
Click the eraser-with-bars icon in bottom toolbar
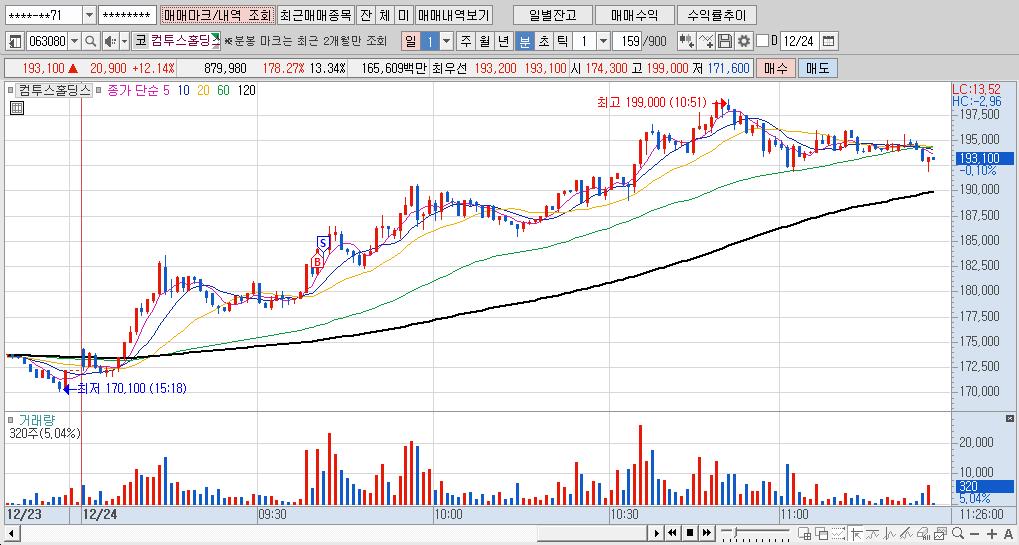click(x=923, y=533)
